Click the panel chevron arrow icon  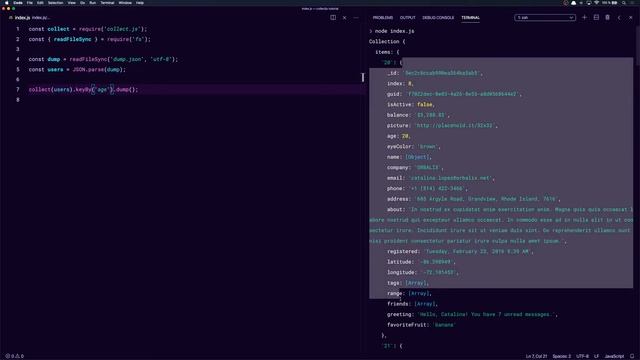619,18
